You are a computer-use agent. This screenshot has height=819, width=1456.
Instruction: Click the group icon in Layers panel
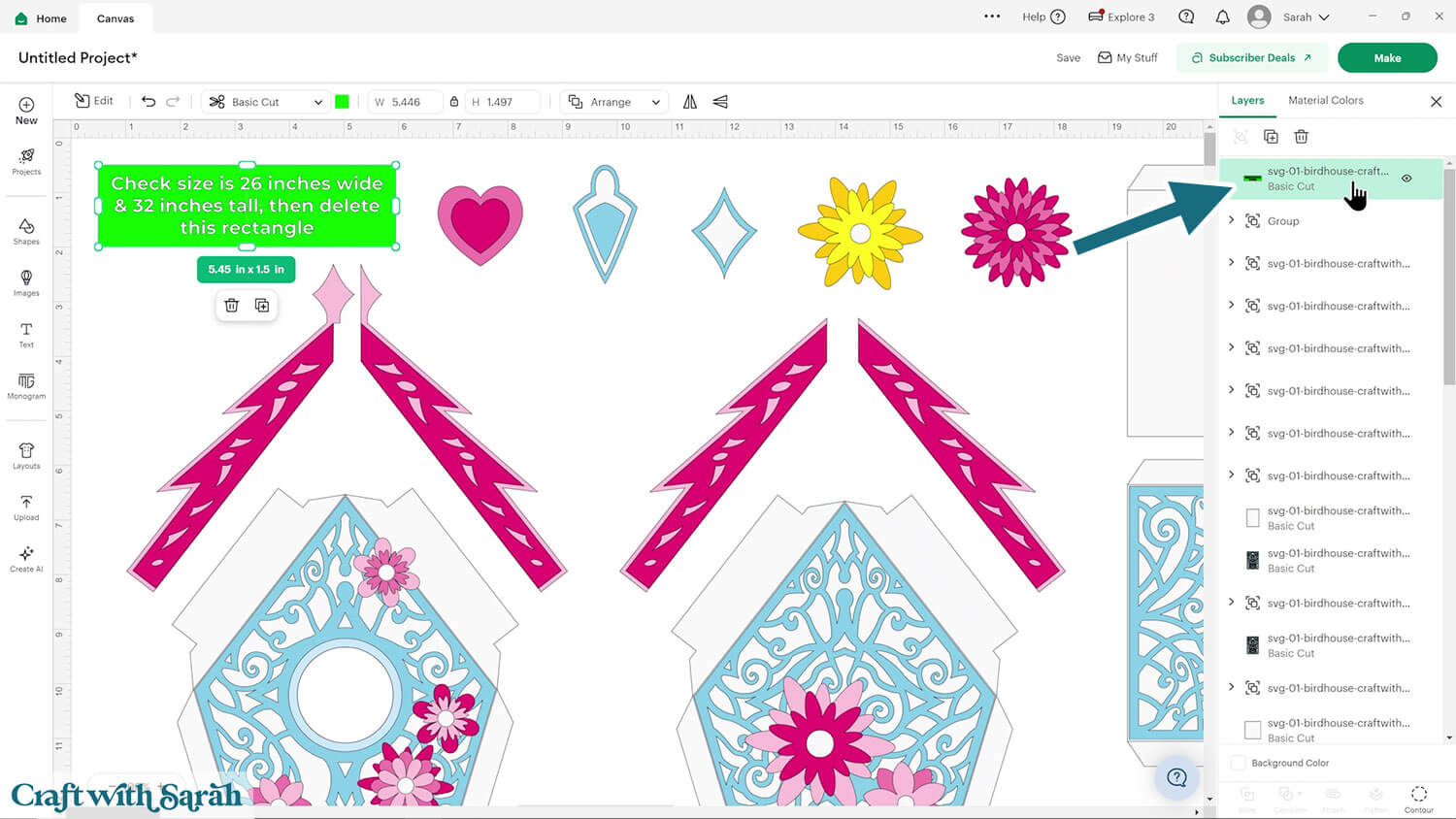[1241, 137]
